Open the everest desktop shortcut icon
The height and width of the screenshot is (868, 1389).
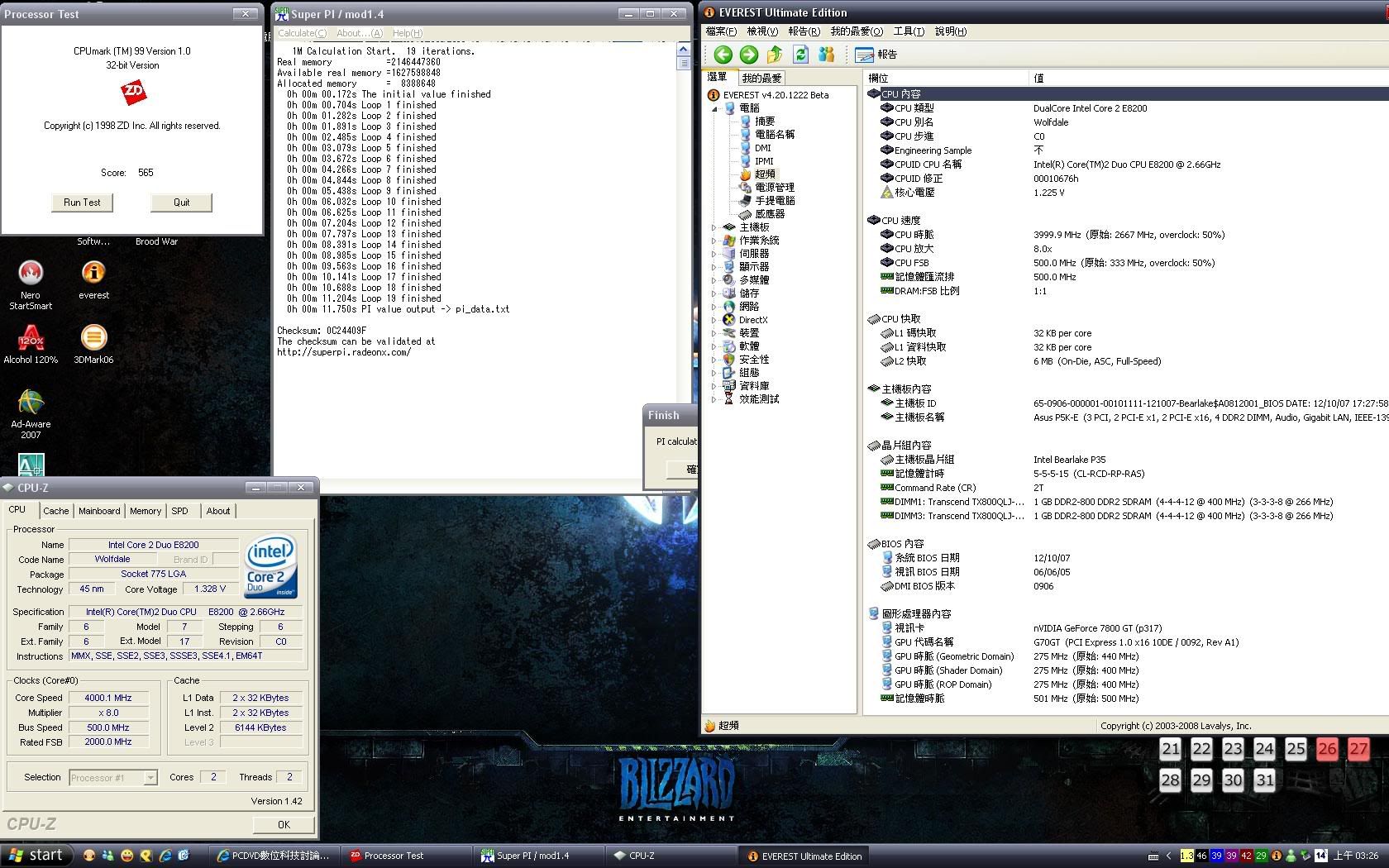pos(93,279)
